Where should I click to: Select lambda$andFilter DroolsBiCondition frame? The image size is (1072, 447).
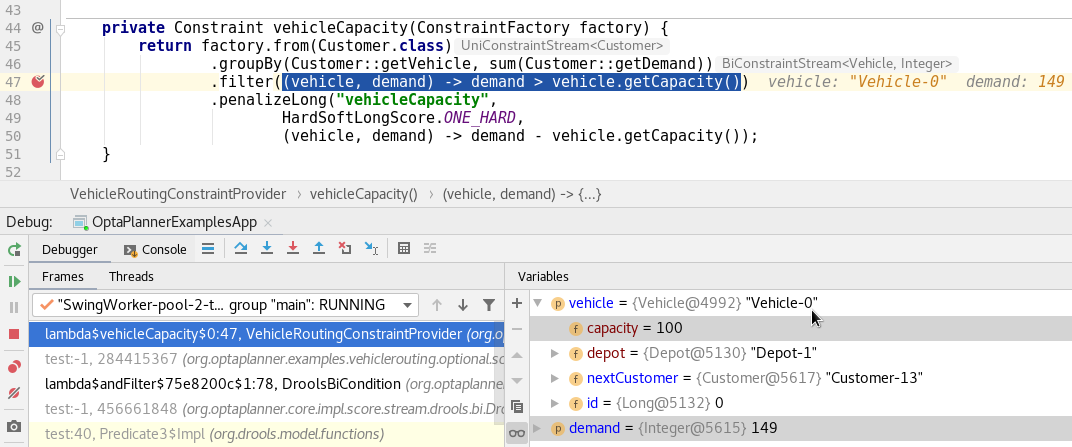tap(267, 384)
